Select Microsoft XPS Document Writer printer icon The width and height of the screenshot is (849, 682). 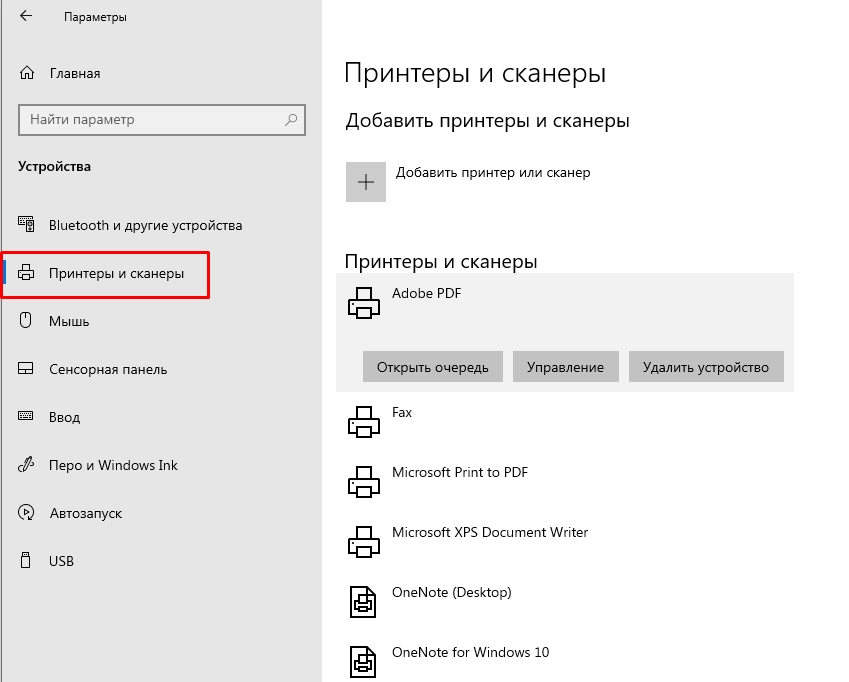364,542
